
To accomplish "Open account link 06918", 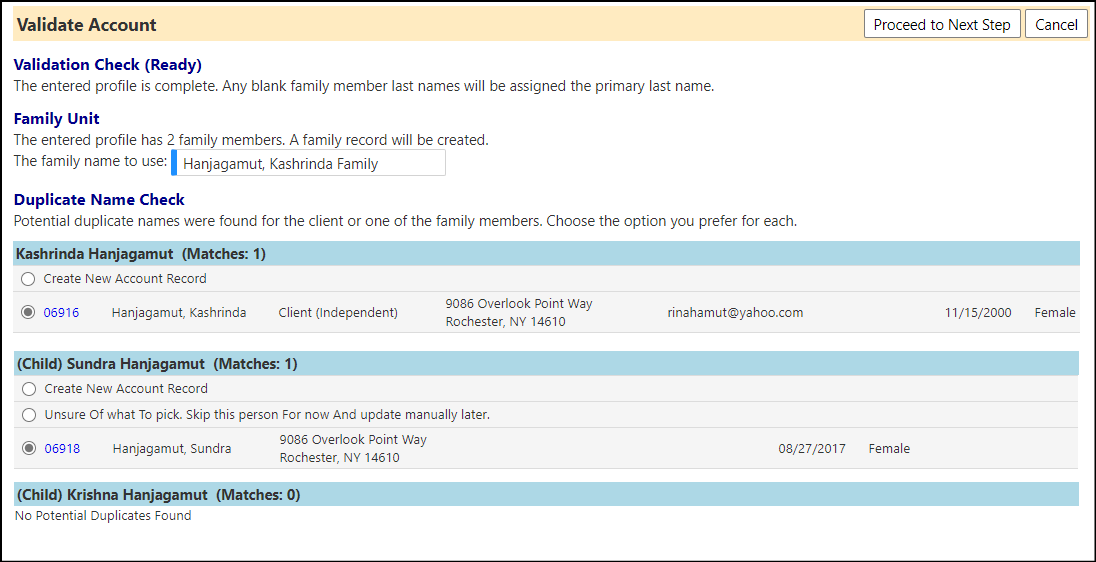I will [62, 449].
